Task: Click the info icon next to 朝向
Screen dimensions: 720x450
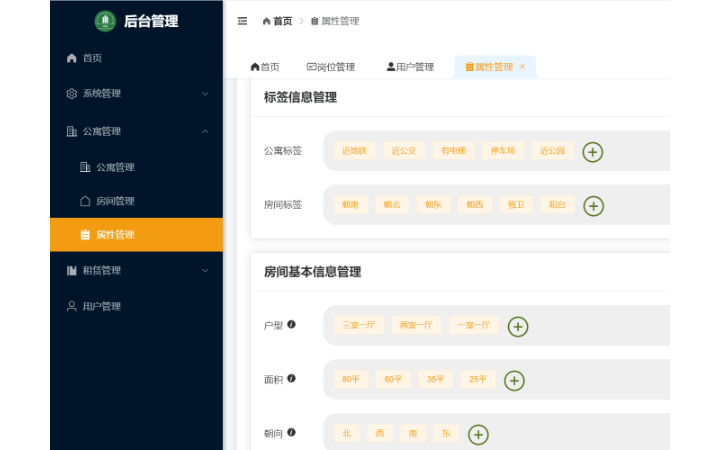Action: point(291,432)
